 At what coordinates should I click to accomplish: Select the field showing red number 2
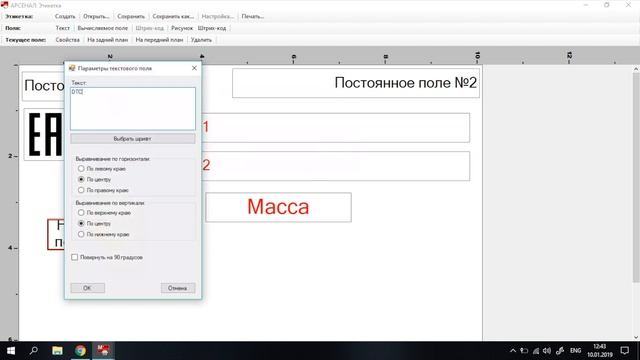[x=335, y=166]
